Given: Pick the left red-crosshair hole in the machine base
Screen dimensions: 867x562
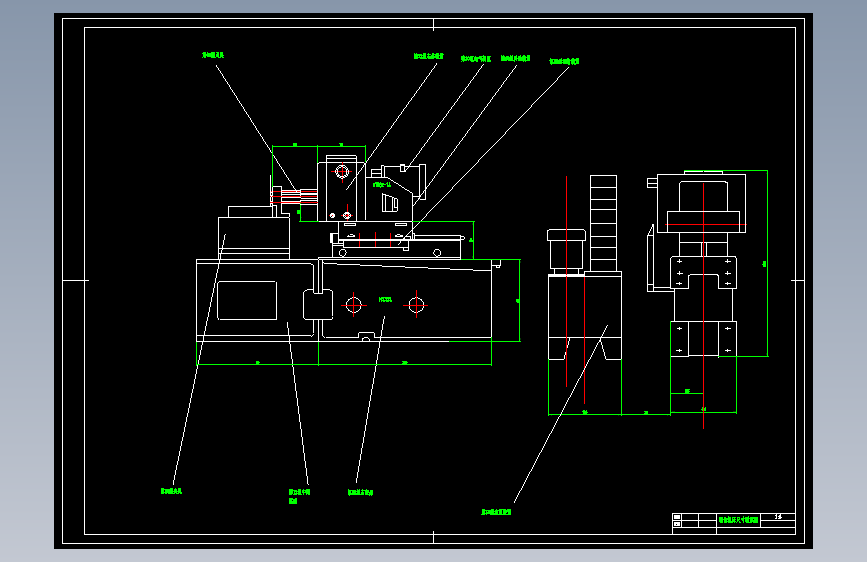Looking at the screenshot, I should click(x=353, y=305).
